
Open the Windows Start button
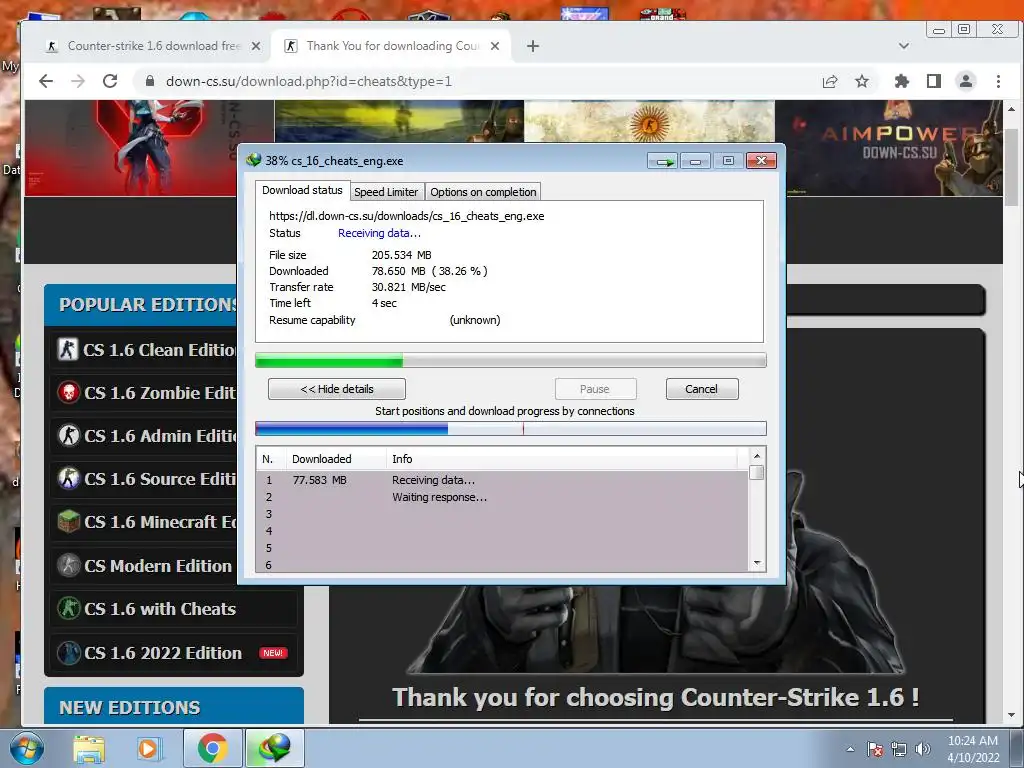(26, 748)
